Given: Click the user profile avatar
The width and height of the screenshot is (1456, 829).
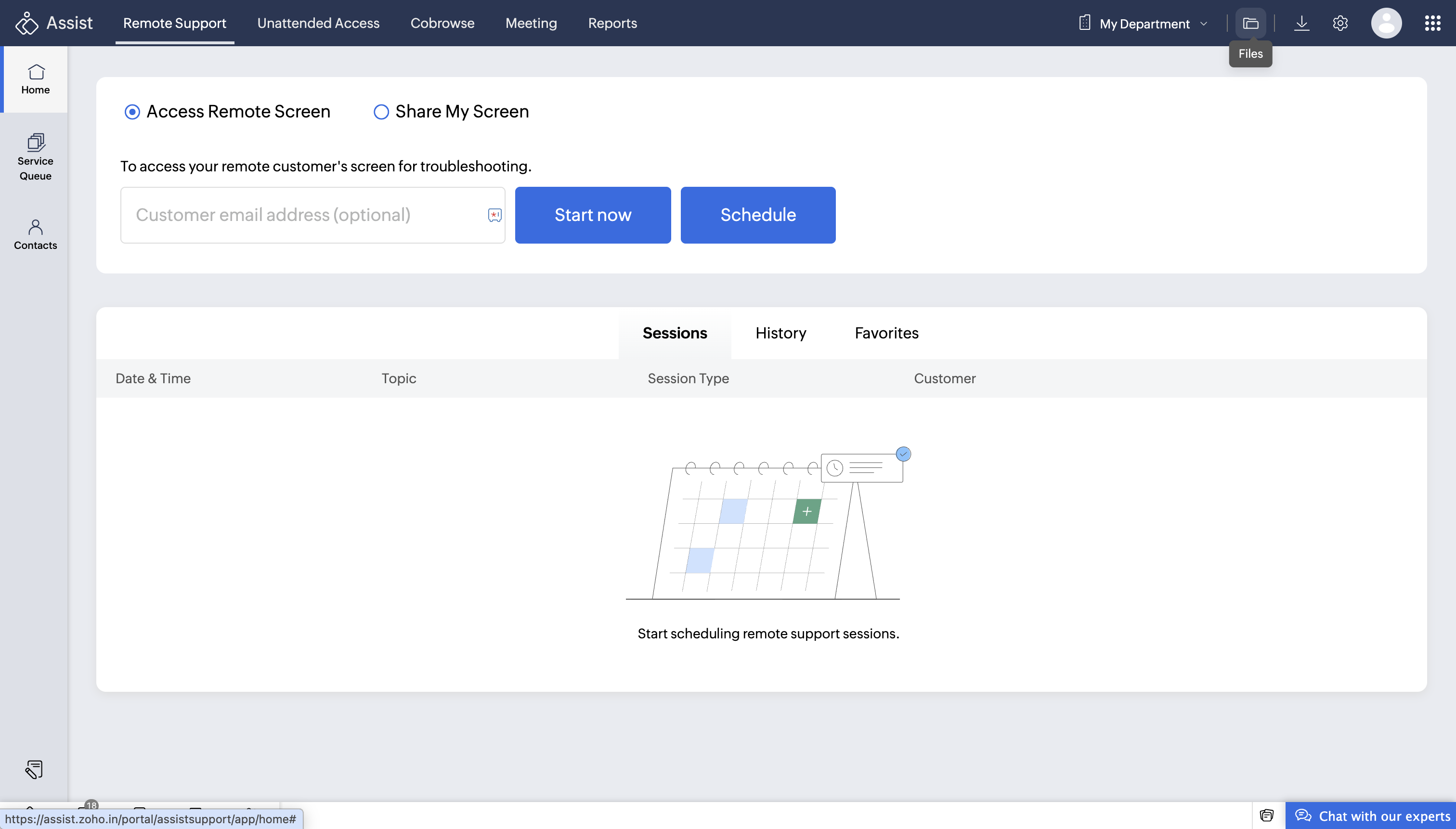Looking at the screenshot, I should [1386, 23].
